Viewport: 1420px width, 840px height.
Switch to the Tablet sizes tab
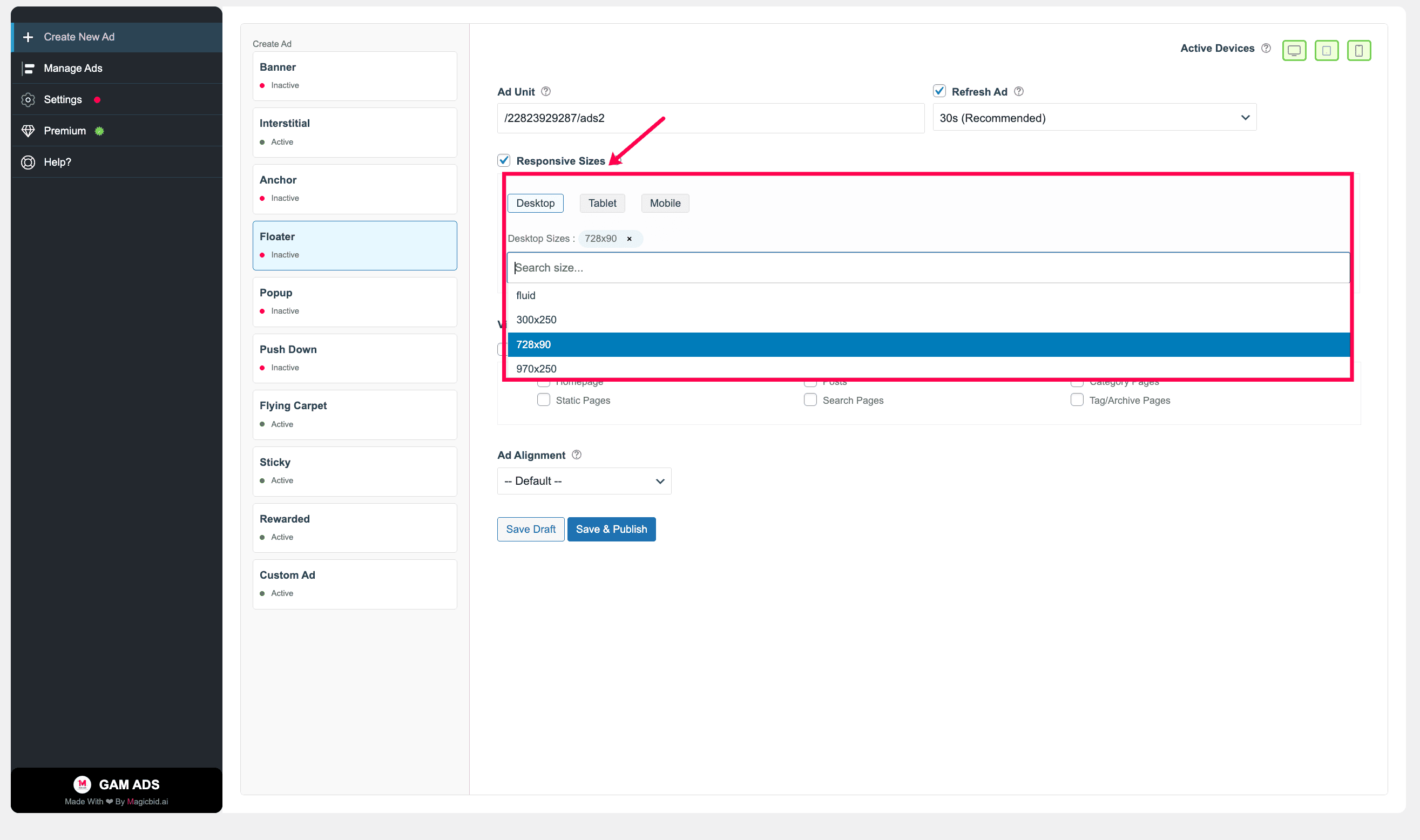601,203
